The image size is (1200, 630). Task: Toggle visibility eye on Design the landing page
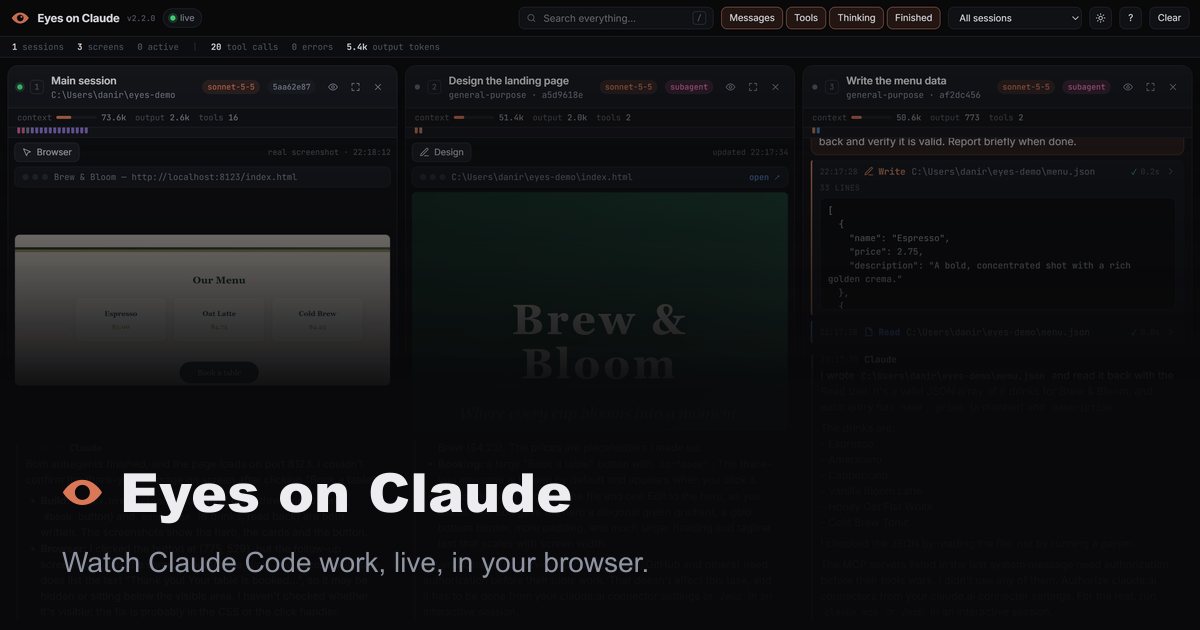(x=730, y=87)
